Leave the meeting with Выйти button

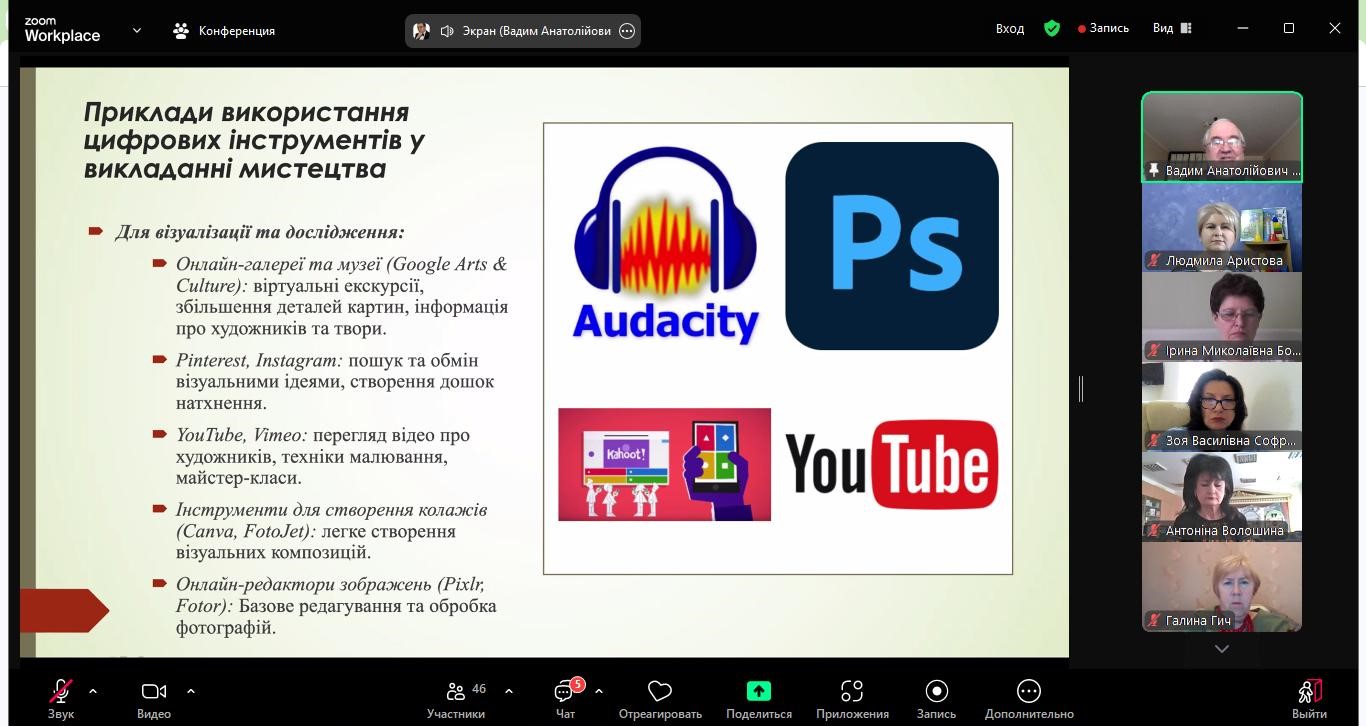(1310, 698)
